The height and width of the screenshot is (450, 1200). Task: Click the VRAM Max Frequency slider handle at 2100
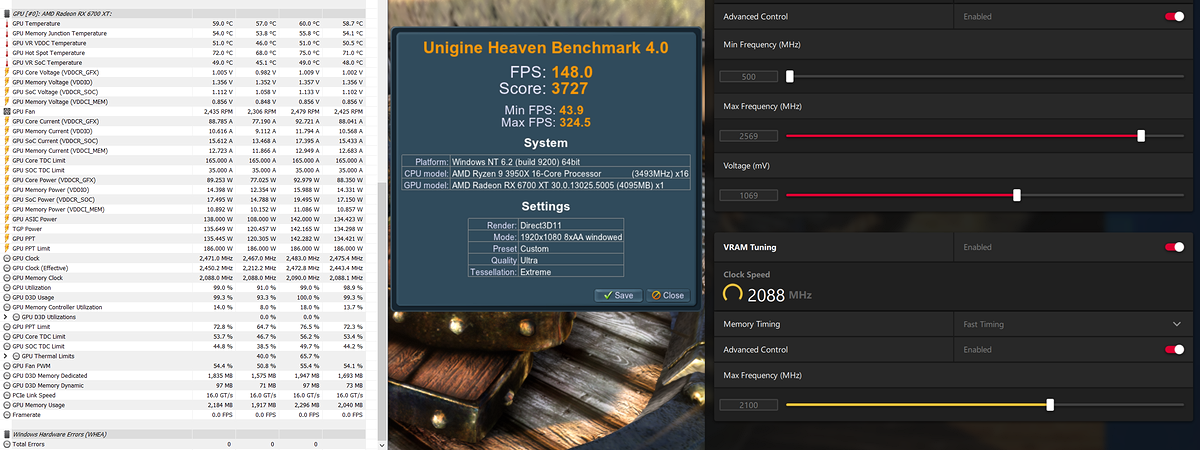(1050, 405)
